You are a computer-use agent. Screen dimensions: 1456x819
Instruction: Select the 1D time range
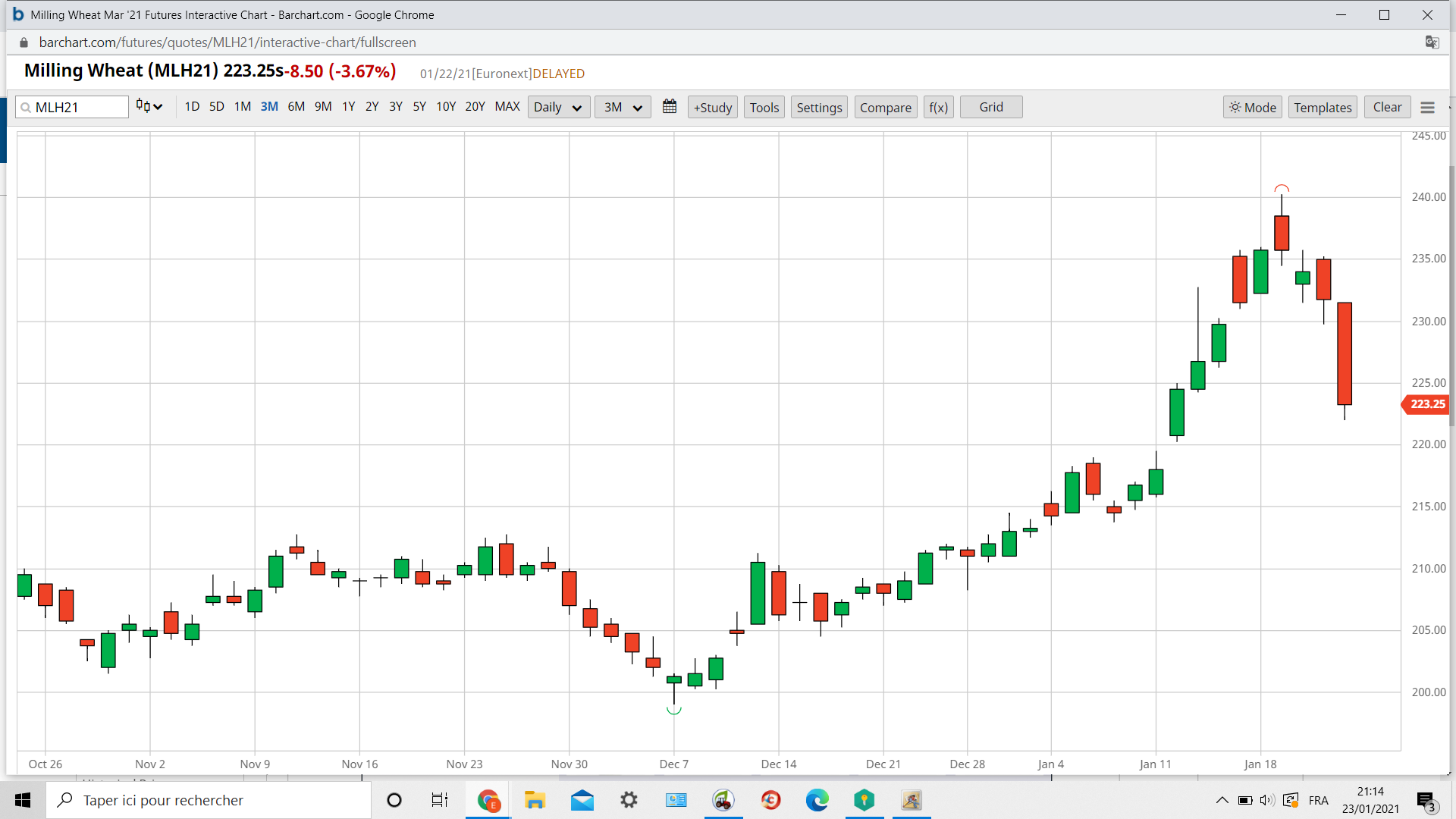click(x=192, y=107)
